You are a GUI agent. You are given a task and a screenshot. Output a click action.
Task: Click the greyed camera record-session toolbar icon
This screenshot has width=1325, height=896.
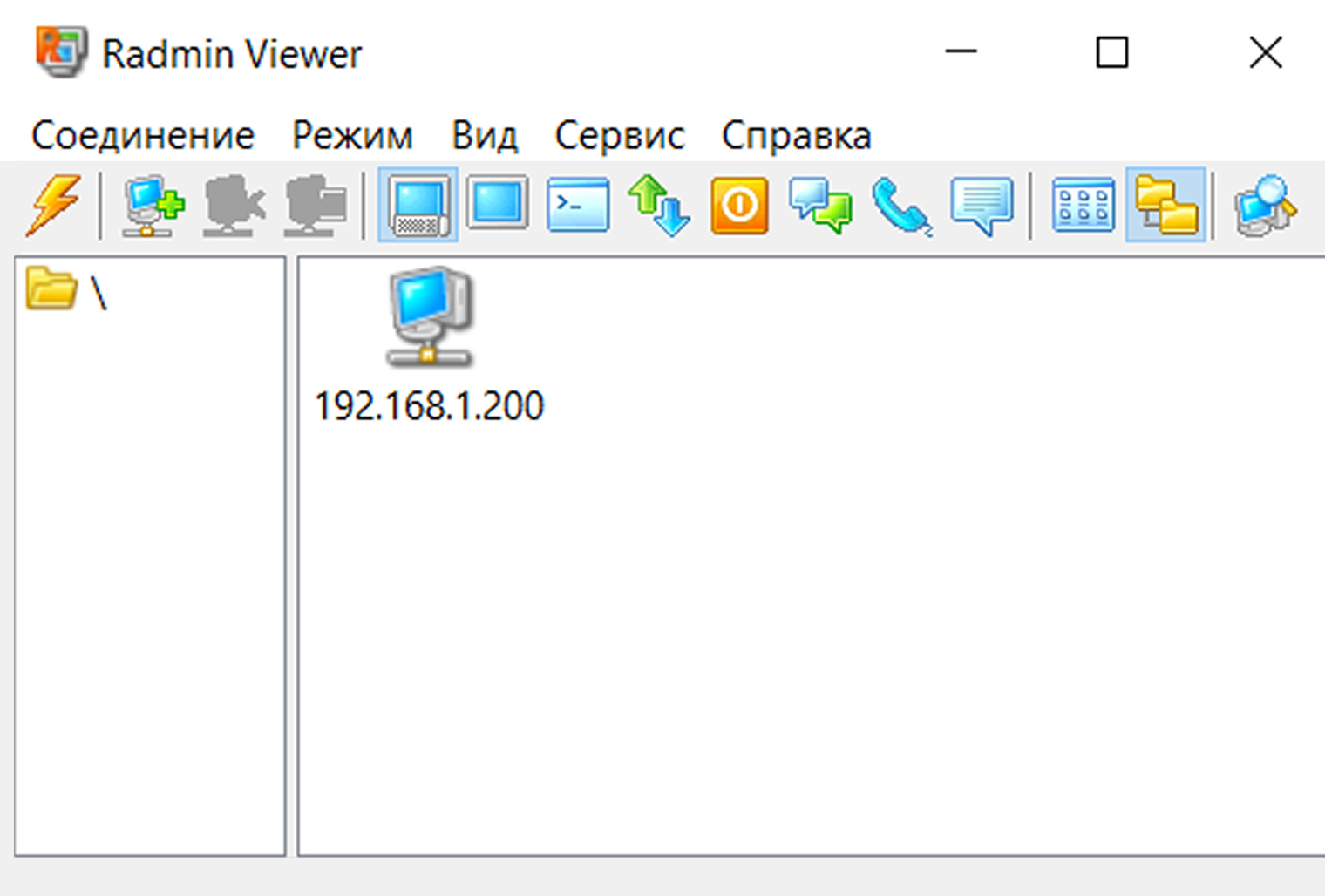coord(234,206)
